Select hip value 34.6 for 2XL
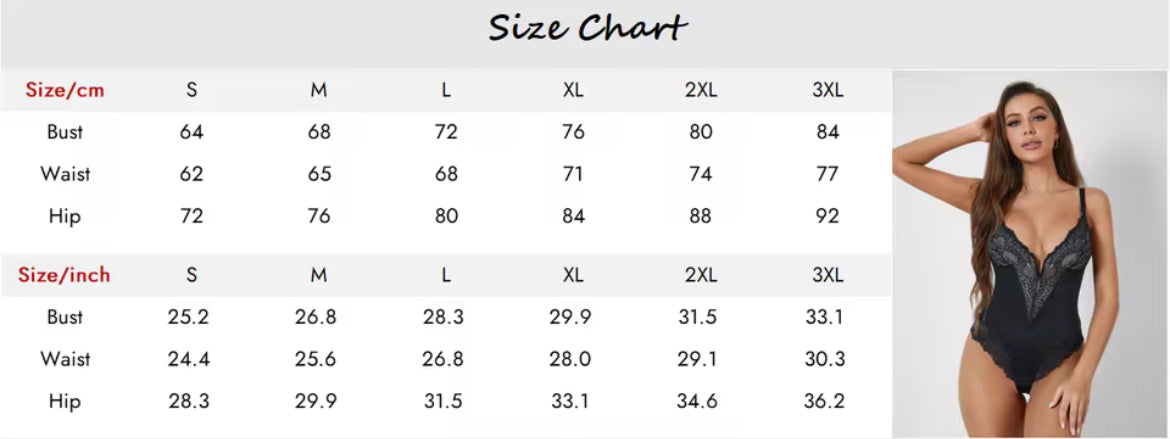 click(698, 401)
